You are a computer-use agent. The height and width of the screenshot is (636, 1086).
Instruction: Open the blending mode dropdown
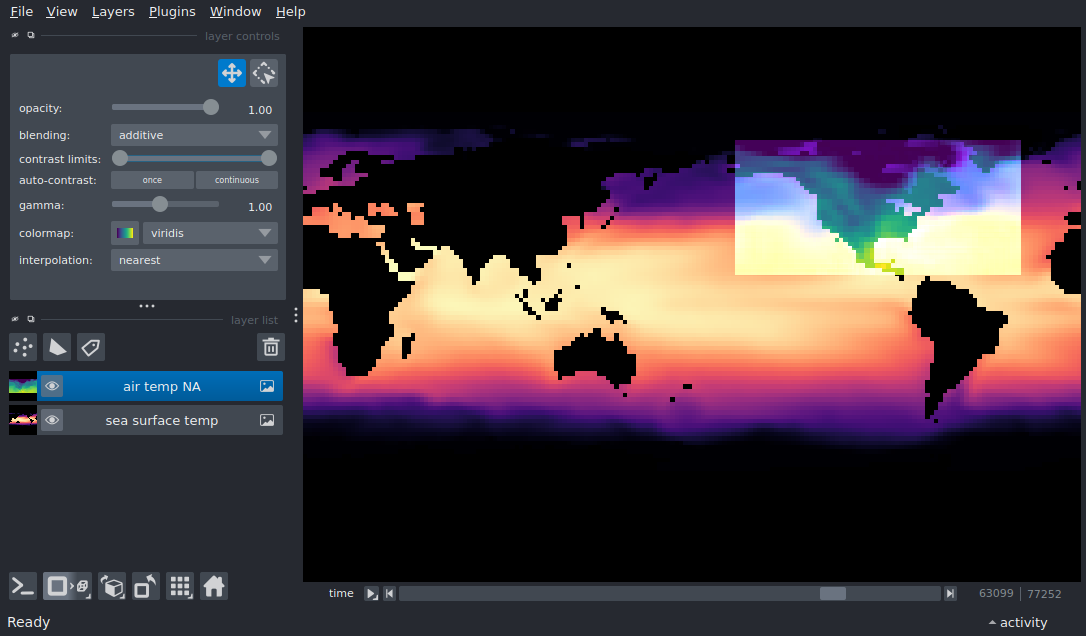[x=194, y=135]
